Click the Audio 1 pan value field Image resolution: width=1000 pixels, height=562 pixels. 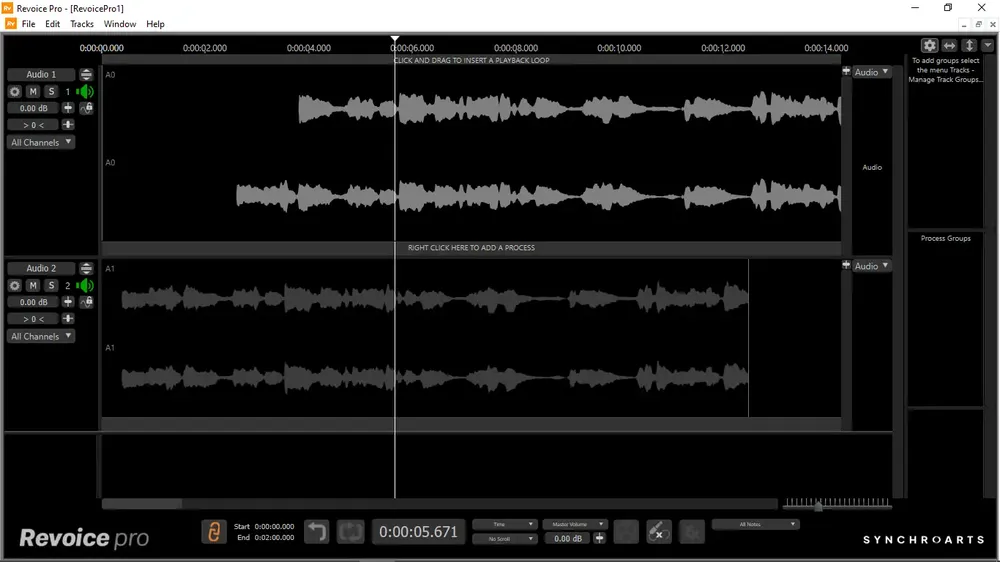[33, 125]
